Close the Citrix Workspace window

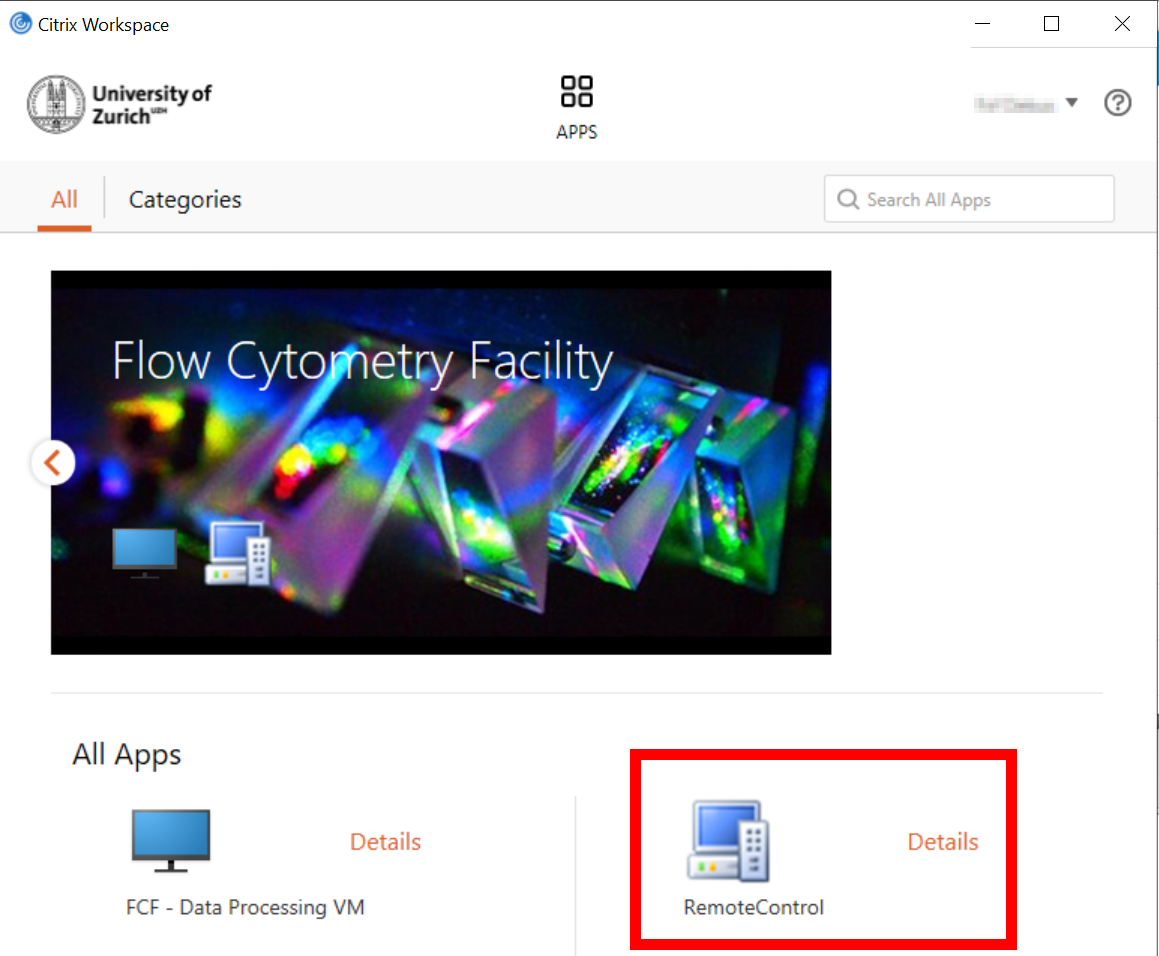tap(1122, 24)
